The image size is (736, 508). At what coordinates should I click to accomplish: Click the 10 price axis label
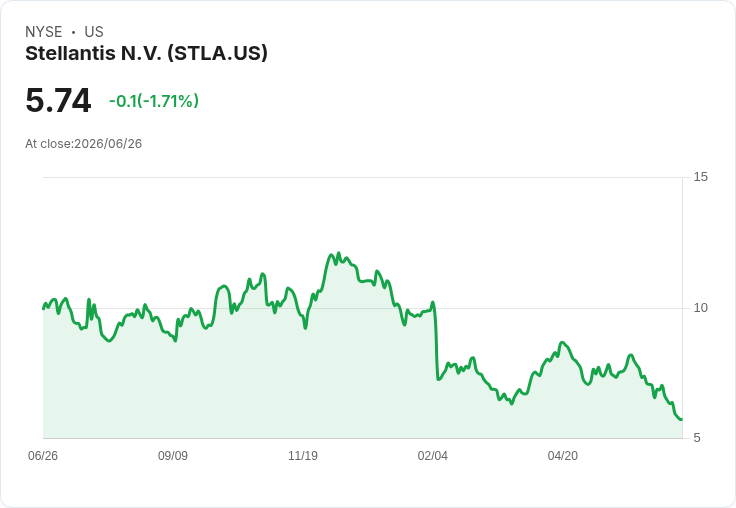pyautogui.click(x=700, y=308)
